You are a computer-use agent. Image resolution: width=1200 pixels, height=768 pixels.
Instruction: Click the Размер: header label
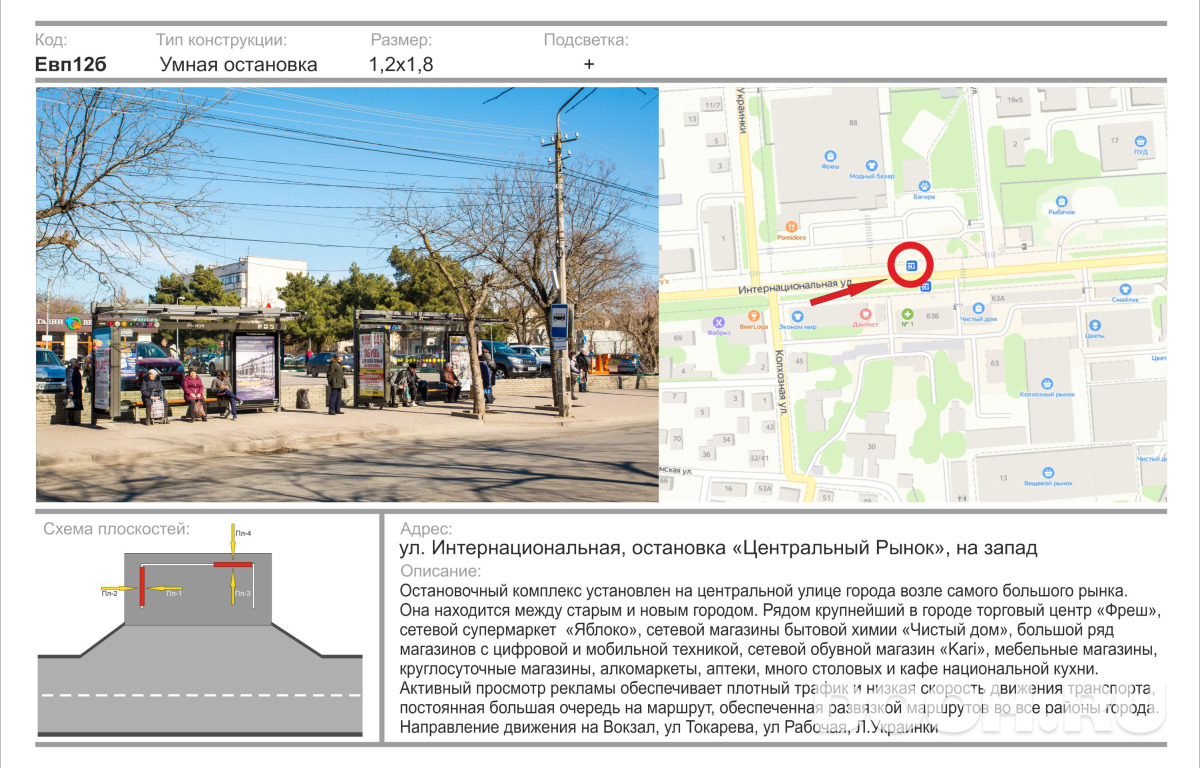(401, 40)
